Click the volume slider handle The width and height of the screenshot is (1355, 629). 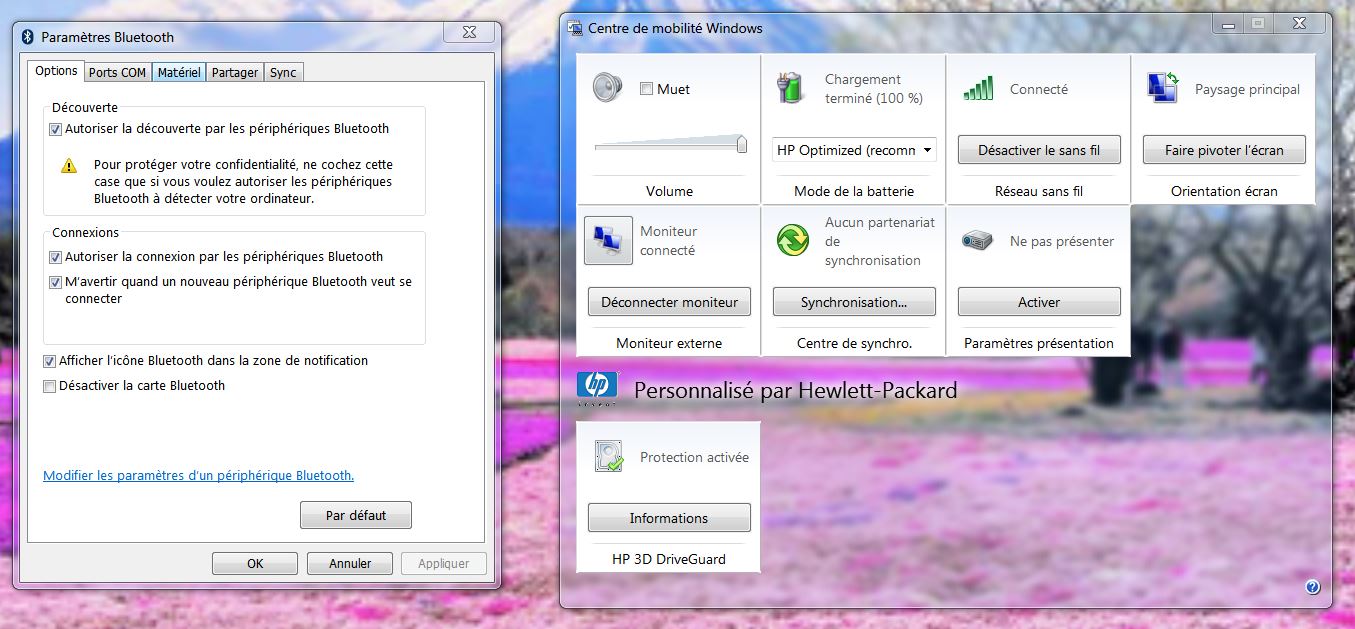tap(742, 144)
